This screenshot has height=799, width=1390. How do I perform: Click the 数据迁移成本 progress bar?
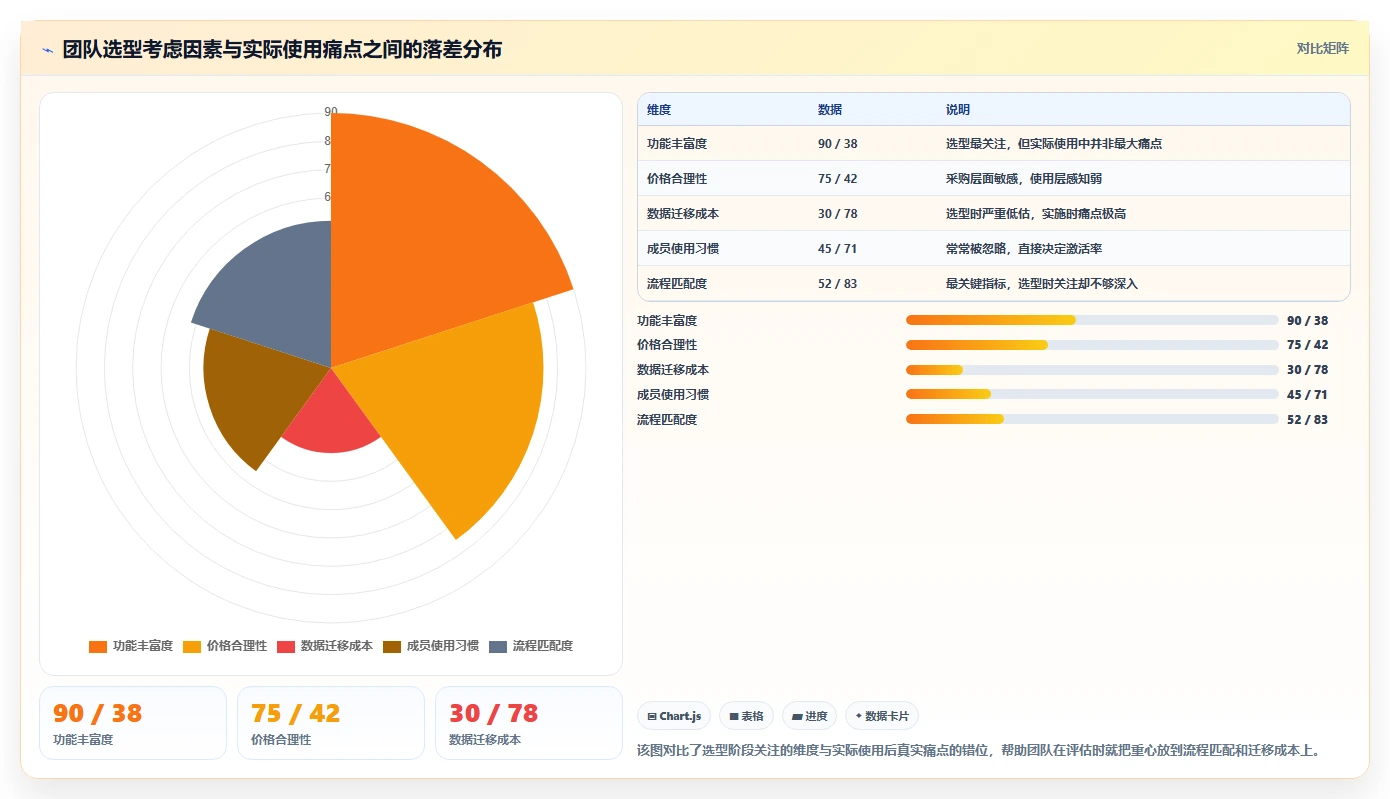(x=1092, y=370)
